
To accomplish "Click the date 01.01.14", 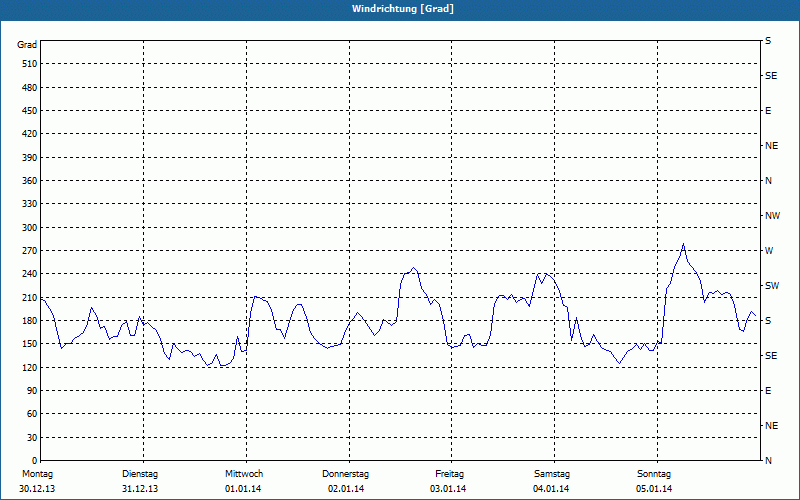I will 243,489.
